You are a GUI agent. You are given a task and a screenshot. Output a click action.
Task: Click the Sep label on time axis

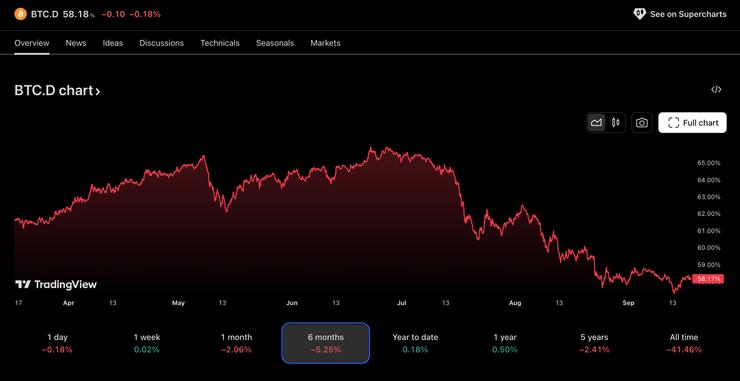point(628,303)
